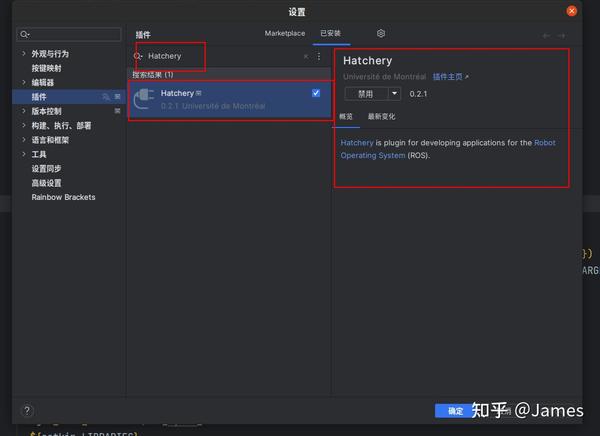Select the 最新变化 tab
The height and width of the screenshot is (436, 600).
(381, 116)
